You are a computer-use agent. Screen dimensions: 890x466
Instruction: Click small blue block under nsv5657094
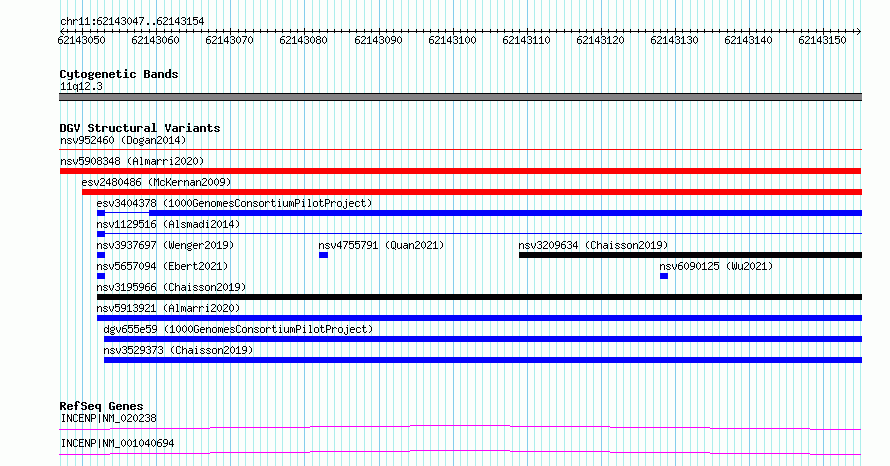click(101, 276)
